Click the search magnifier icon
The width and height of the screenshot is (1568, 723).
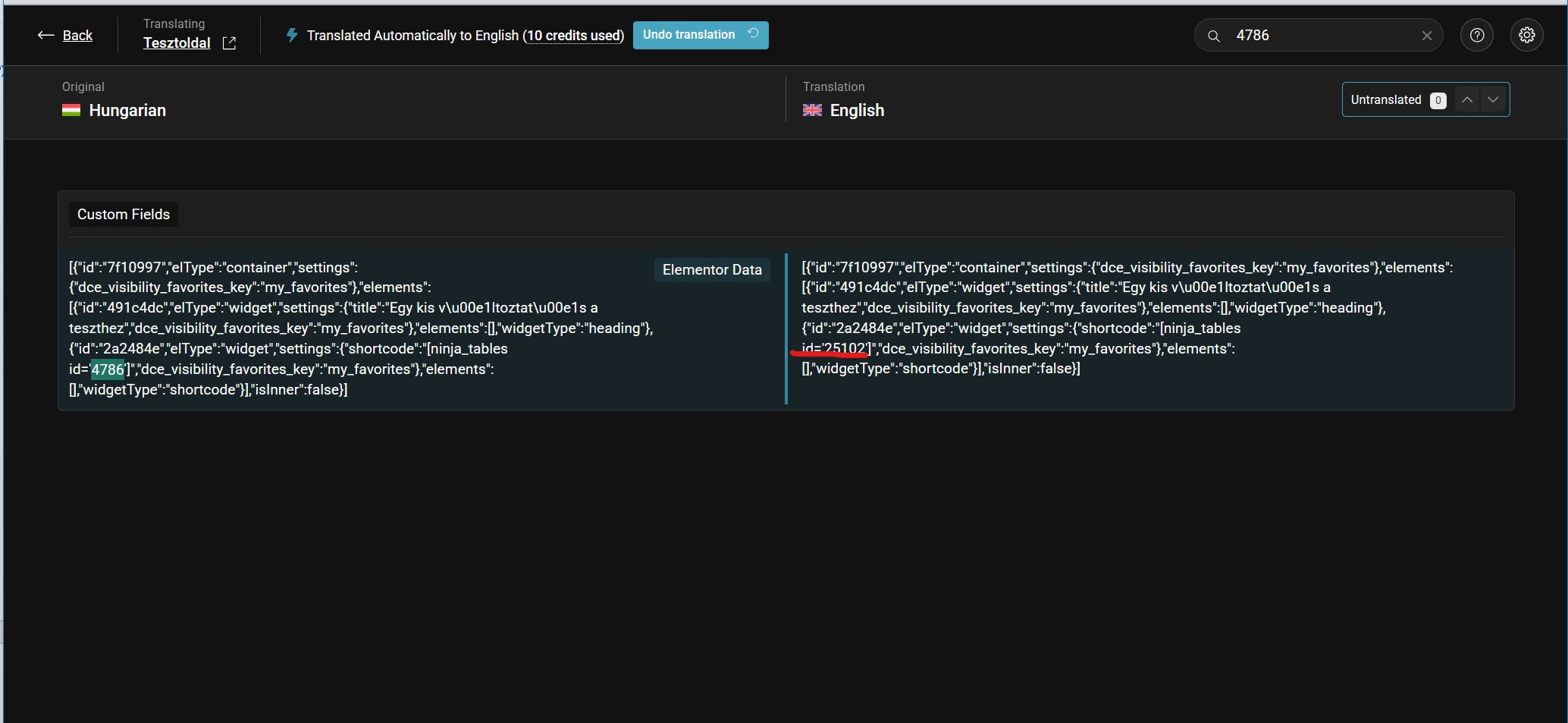point(1214,36)
